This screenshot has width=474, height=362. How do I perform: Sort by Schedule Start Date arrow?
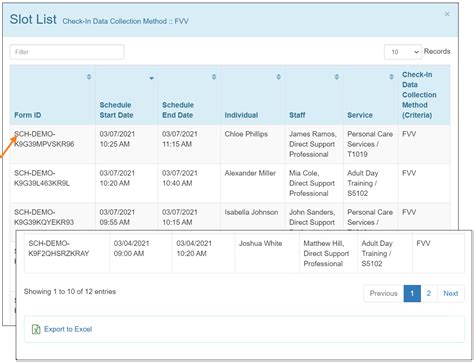click(x=151, y=78)
